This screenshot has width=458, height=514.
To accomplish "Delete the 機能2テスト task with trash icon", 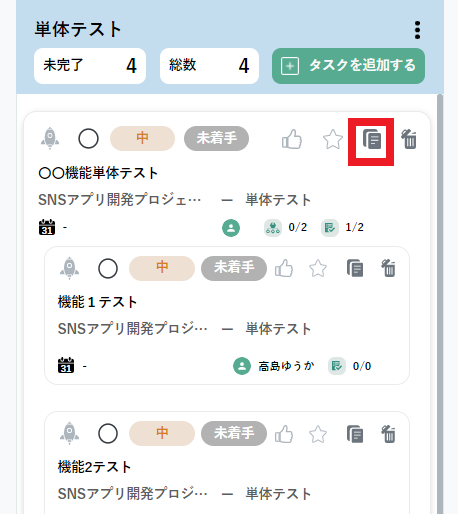I will point(388,434).
